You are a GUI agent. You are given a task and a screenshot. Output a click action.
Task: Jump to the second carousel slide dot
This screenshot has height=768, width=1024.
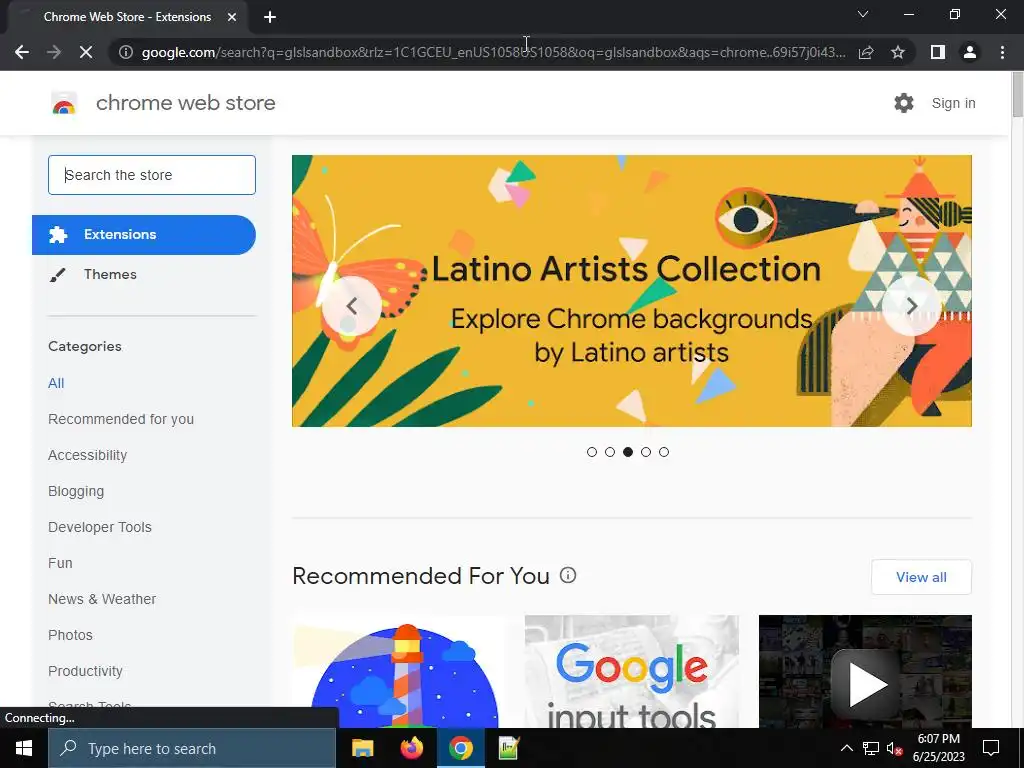[610, 452]
